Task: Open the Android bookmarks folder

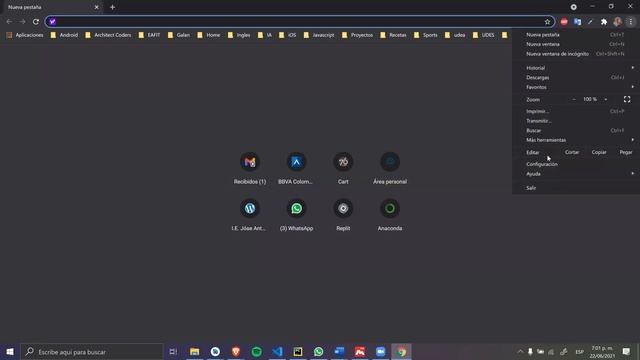Action: (64, 35)
